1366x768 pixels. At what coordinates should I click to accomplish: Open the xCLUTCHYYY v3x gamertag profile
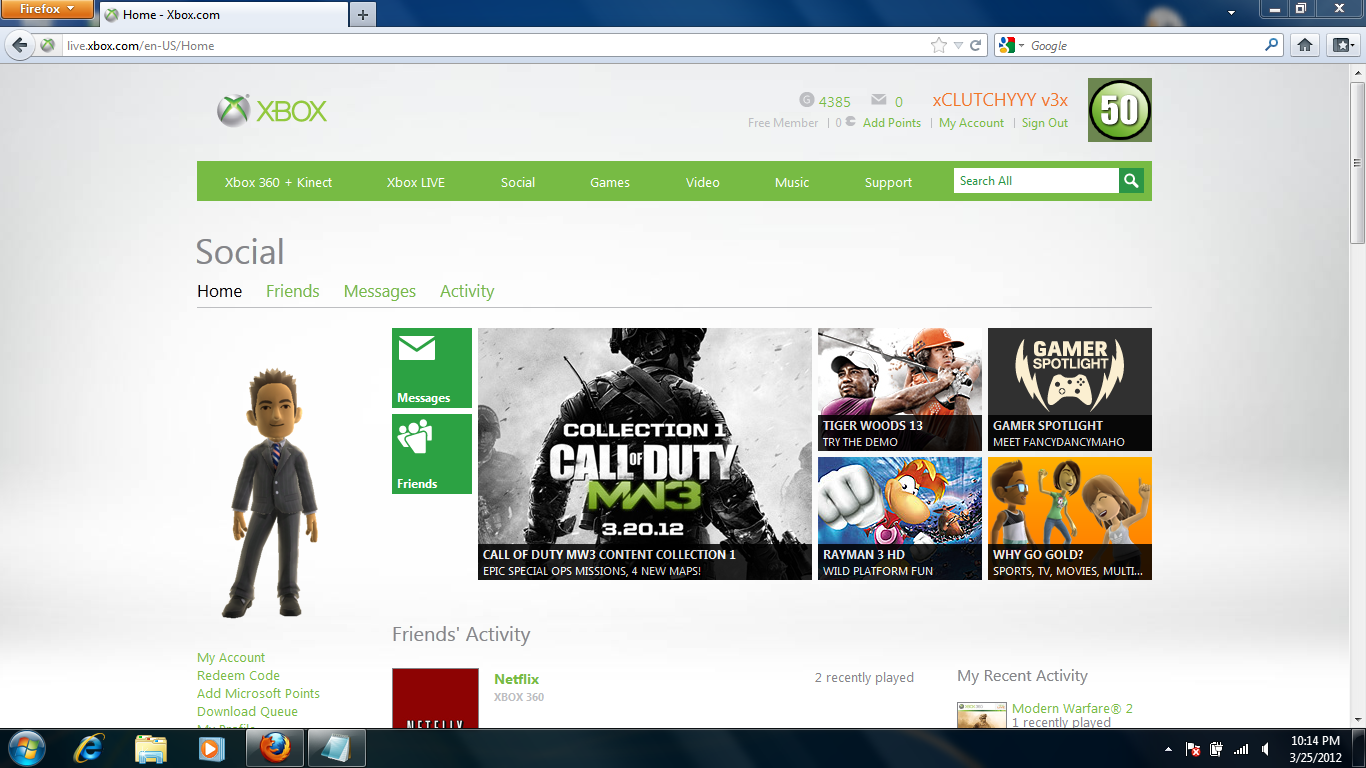coord(1000,100)
